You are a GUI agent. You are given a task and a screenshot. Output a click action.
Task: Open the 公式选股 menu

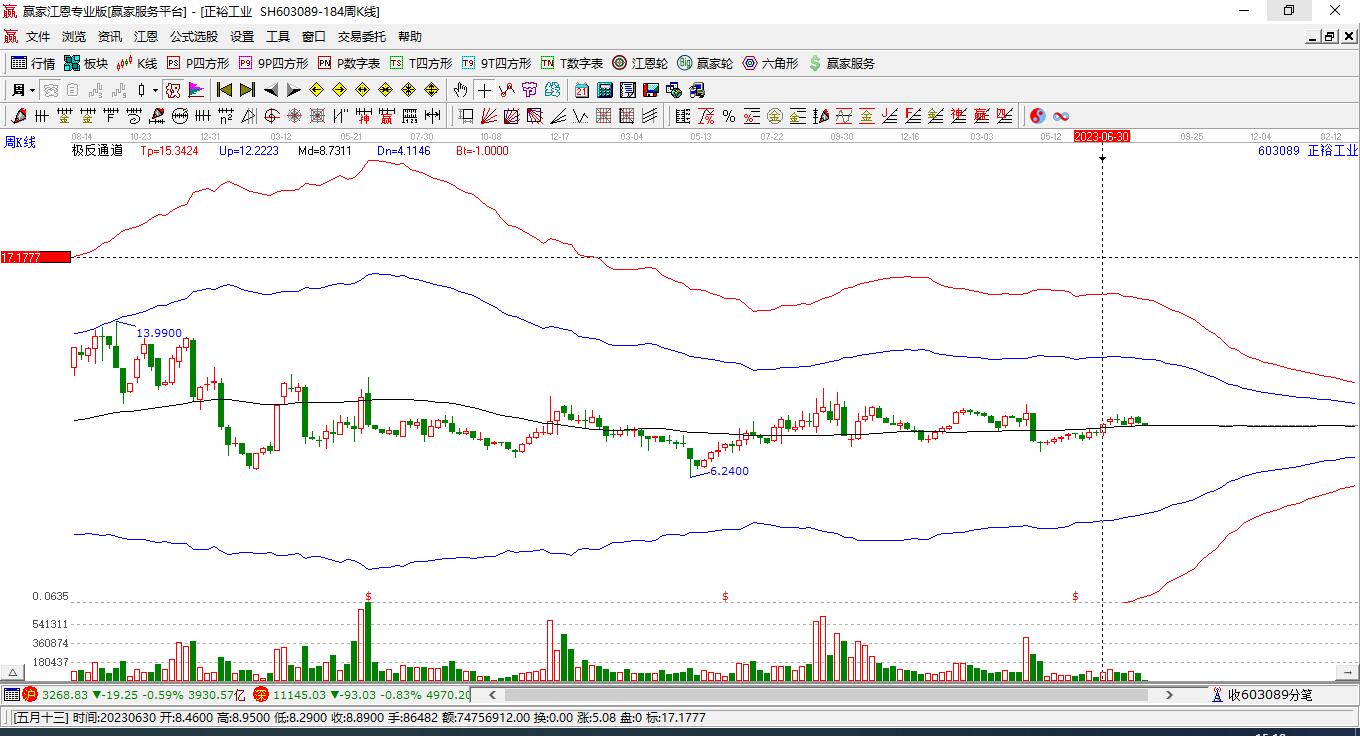click(x=194, y=37)
